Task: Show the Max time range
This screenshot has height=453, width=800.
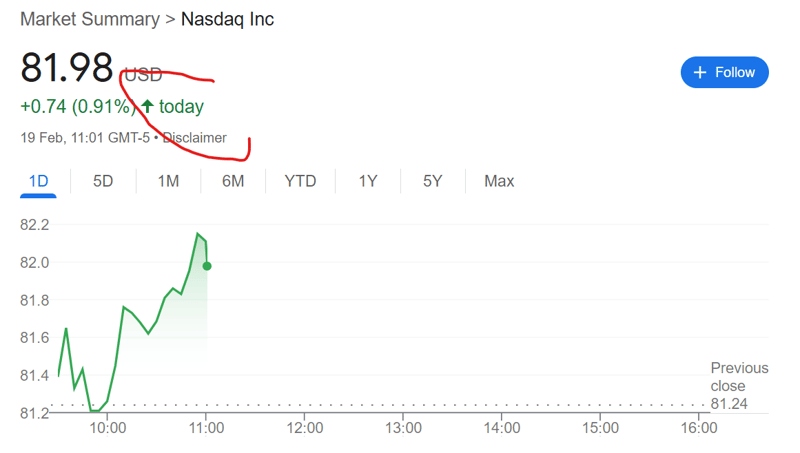Action: 499,181
